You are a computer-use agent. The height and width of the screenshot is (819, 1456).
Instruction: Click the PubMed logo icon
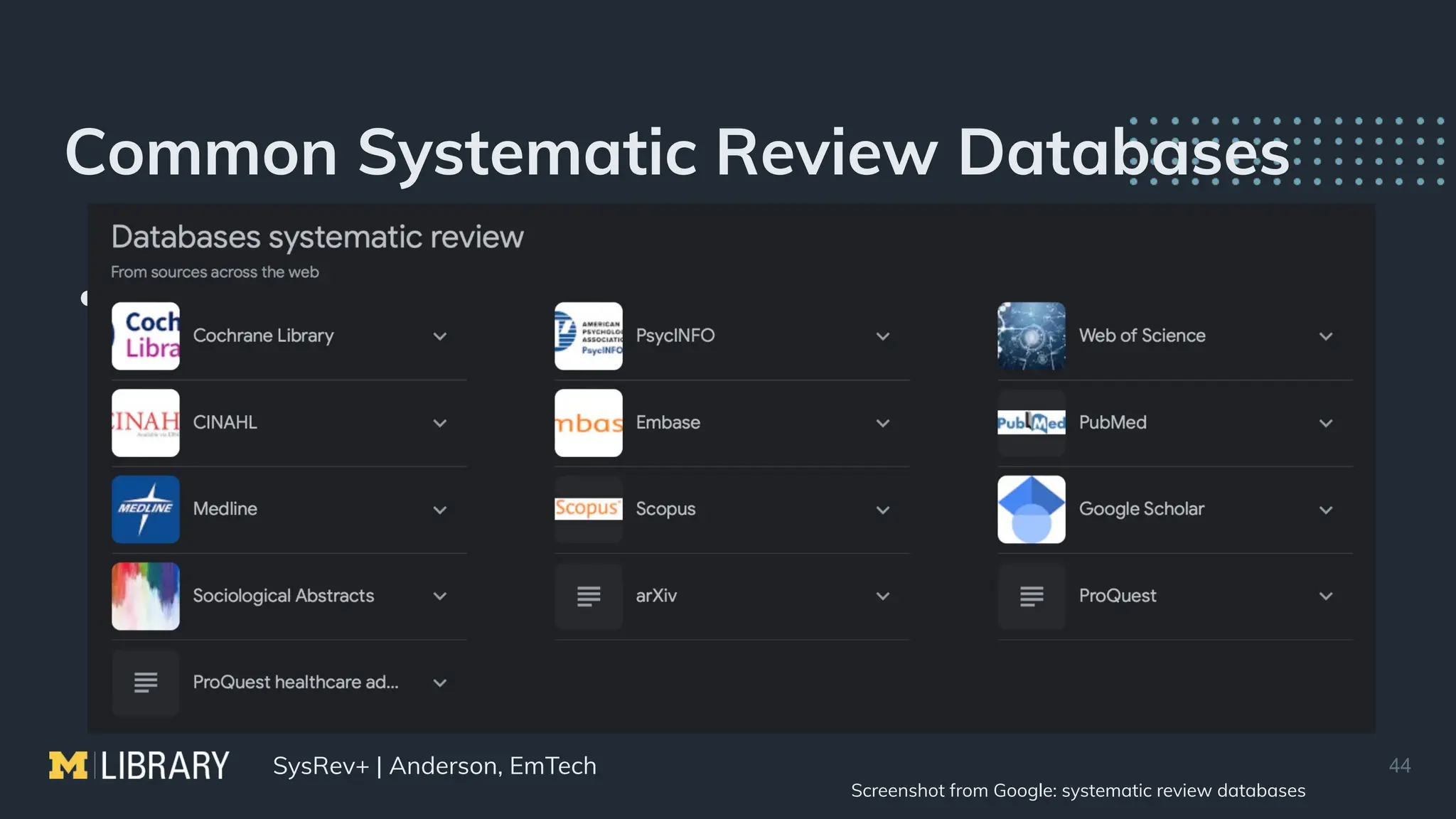click(1031, 423)
